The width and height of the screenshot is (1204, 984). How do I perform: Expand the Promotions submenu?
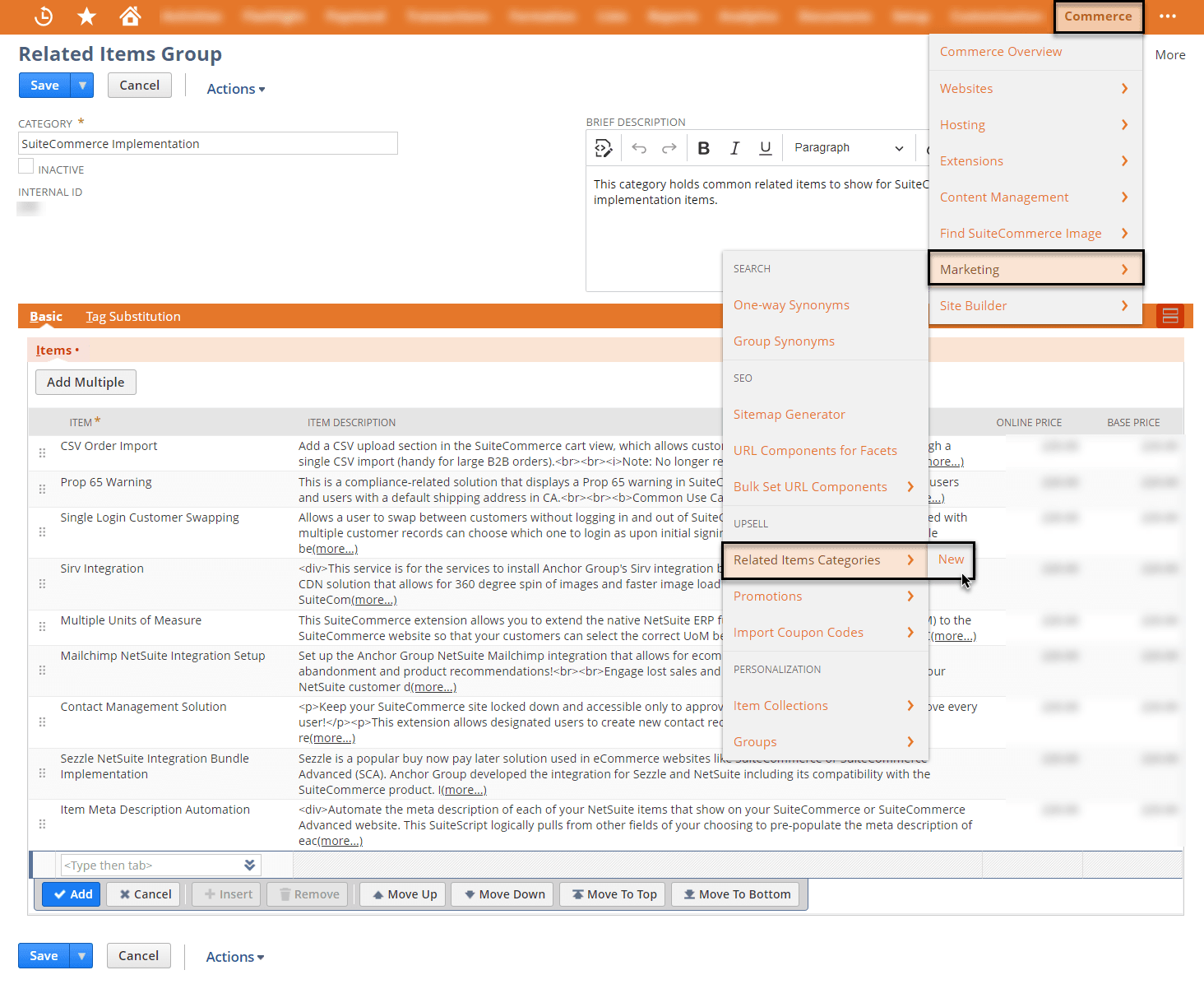(x=825, y=596)
